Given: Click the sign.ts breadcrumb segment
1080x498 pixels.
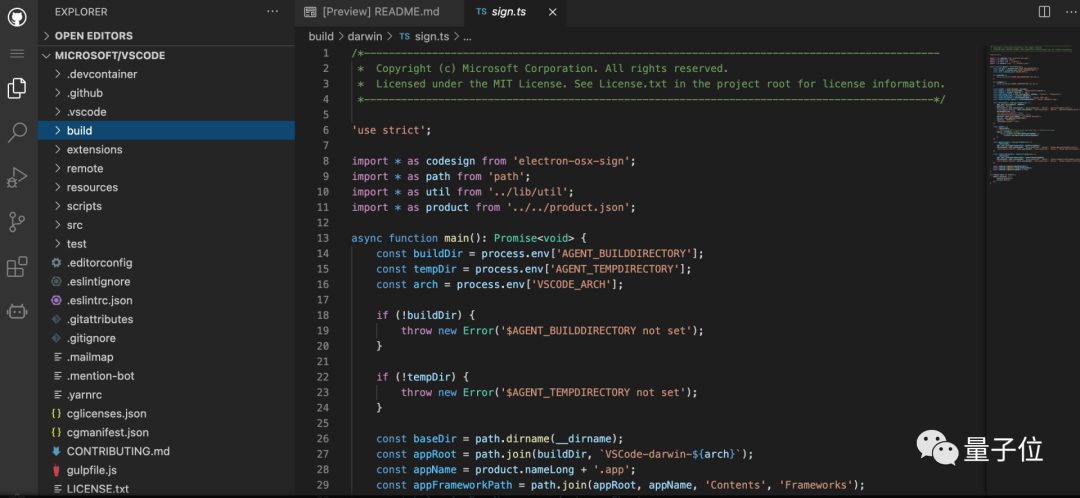Looking at the screenshot, I should (x=434, y=37).
